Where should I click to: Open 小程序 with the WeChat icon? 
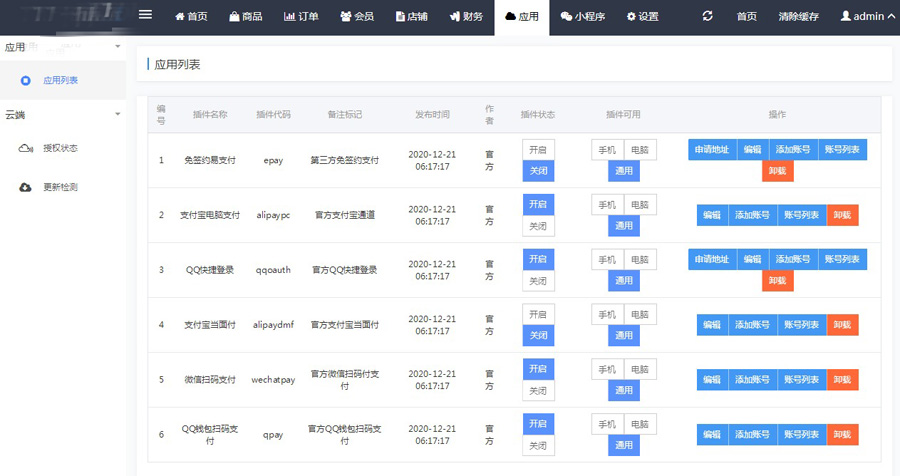click(x=581, y=16)
